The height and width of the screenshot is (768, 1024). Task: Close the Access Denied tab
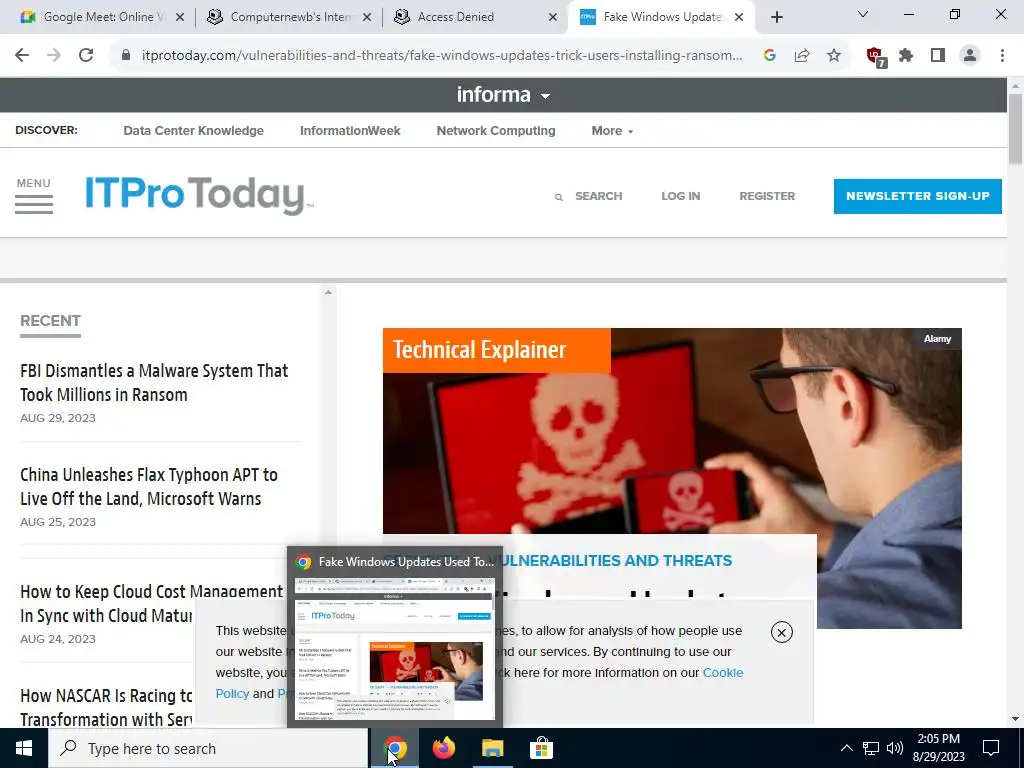(553, 18)
